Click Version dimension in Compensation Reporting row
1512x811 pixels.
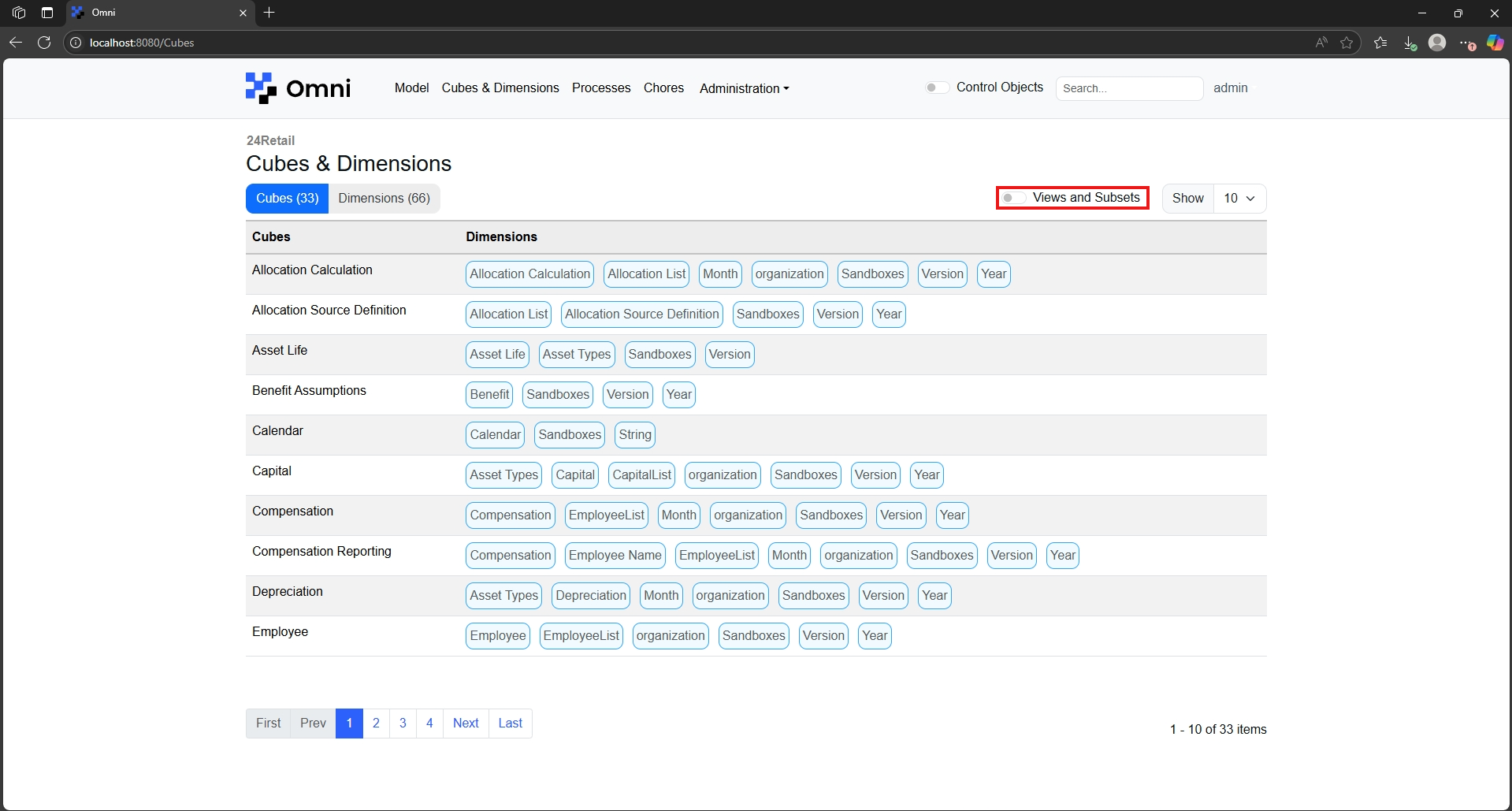1012,556
